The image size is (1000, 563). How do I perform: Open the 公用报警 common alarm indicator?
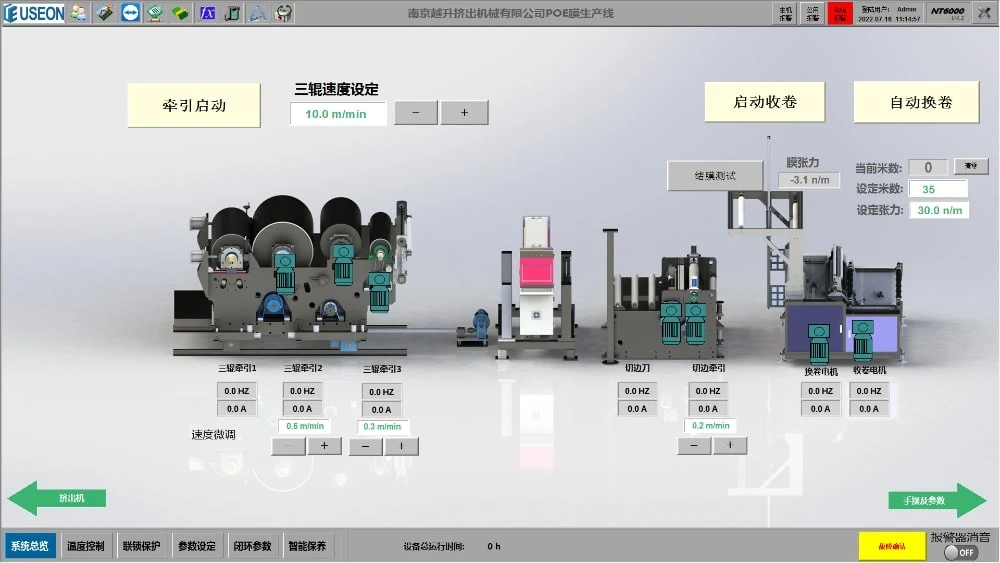[812, 13]
